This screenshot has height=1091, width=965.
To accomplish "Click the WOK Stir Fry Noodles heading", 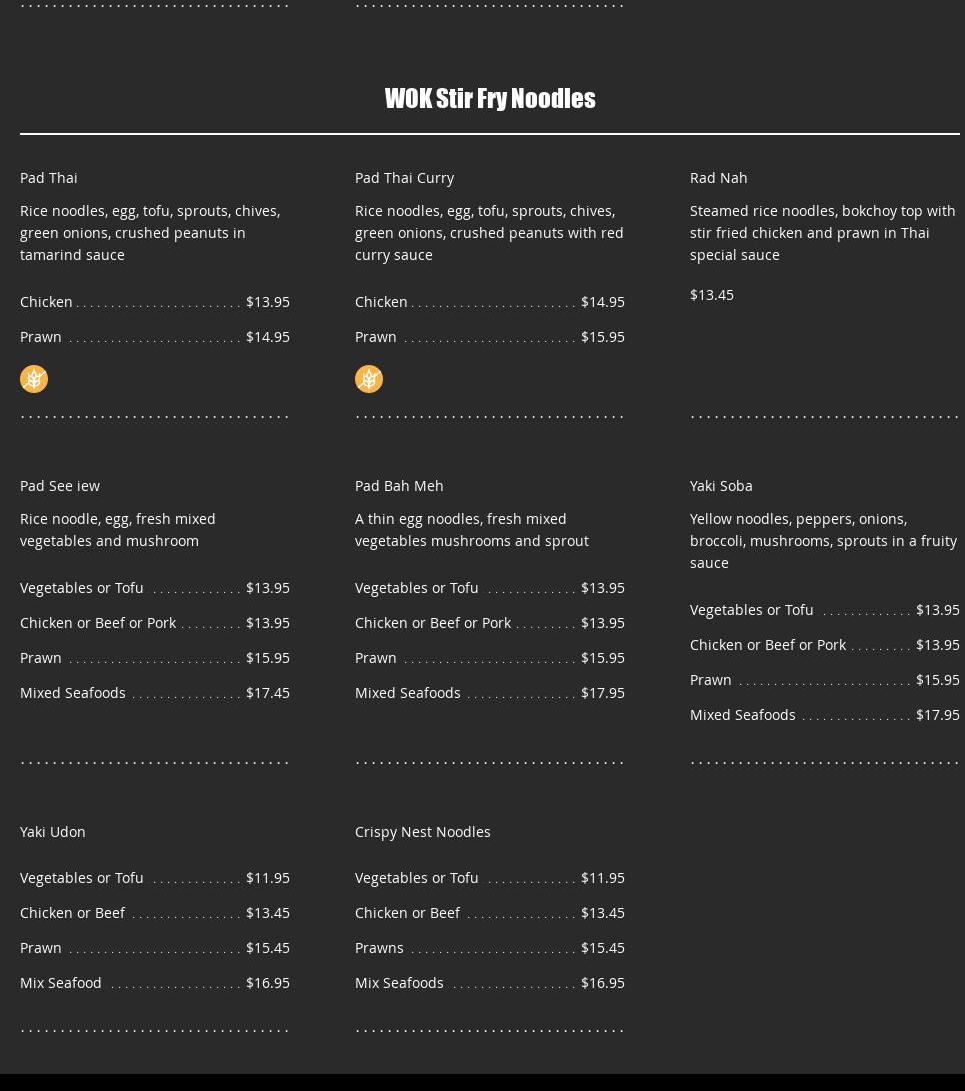I will [490, 98].
